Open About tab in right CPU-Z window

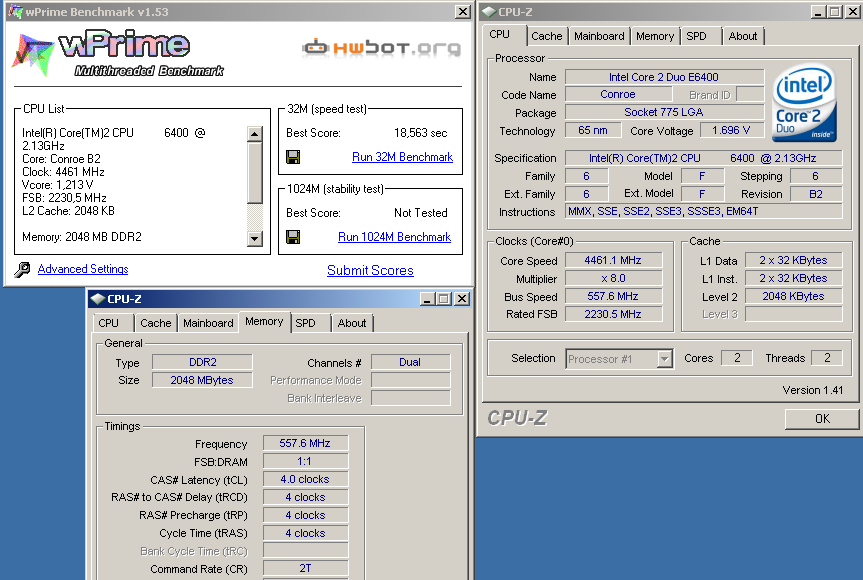pos(742,36)
